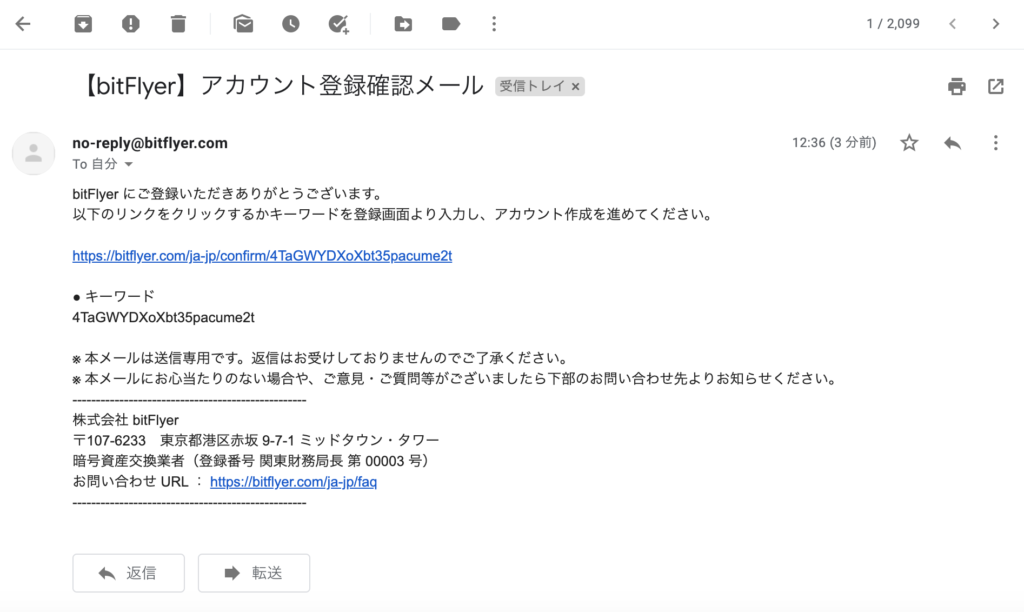This screenshot has width=1024, height=612.
Task: Click the 暗号資産交換業者 registration line
Action: click(252, 461)
